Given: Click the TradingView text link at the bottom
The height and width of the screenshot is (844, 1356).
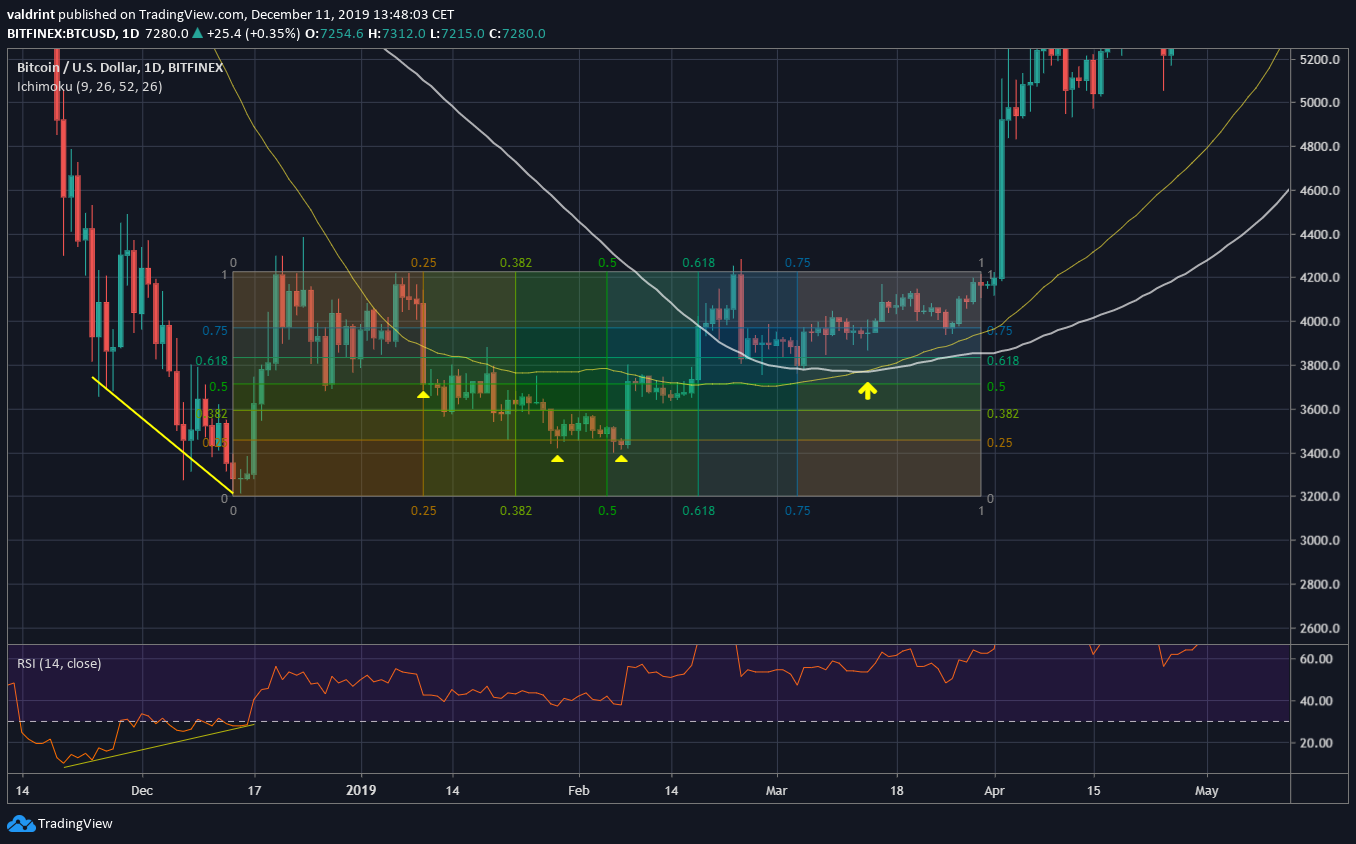Looking at the screenshot, I should tap(74, 823).
